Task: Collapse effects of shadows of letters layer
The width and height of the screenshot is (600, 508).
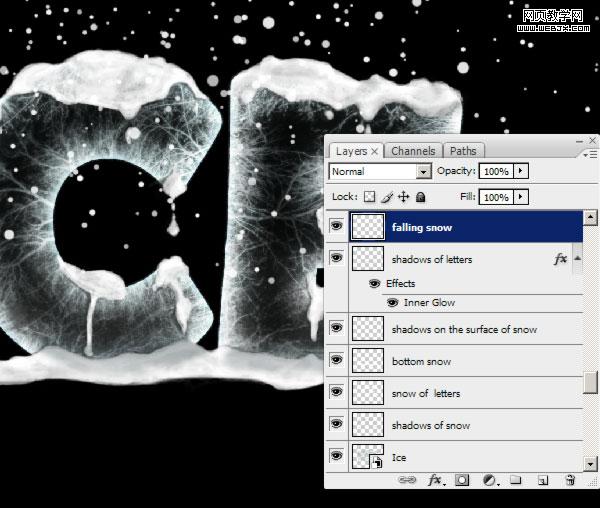Action: (x=577, y=259)
